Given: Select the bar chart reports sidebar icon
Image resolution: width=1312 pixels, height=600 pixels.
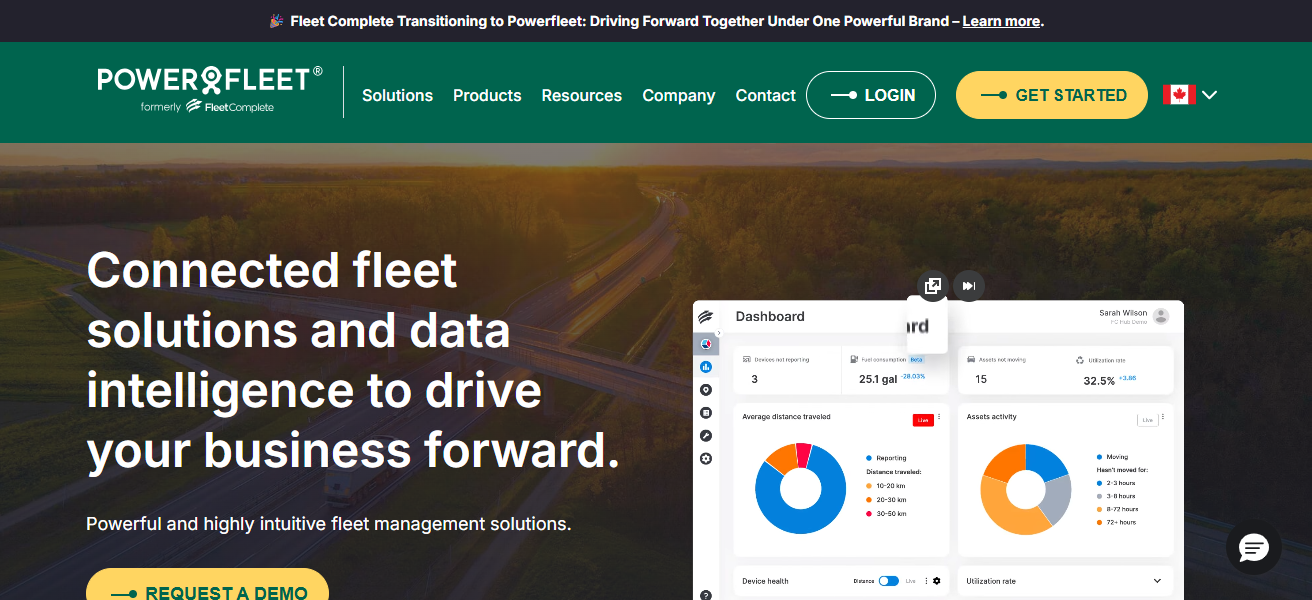Looking at the screenshot, I should (x=706, y=367).
